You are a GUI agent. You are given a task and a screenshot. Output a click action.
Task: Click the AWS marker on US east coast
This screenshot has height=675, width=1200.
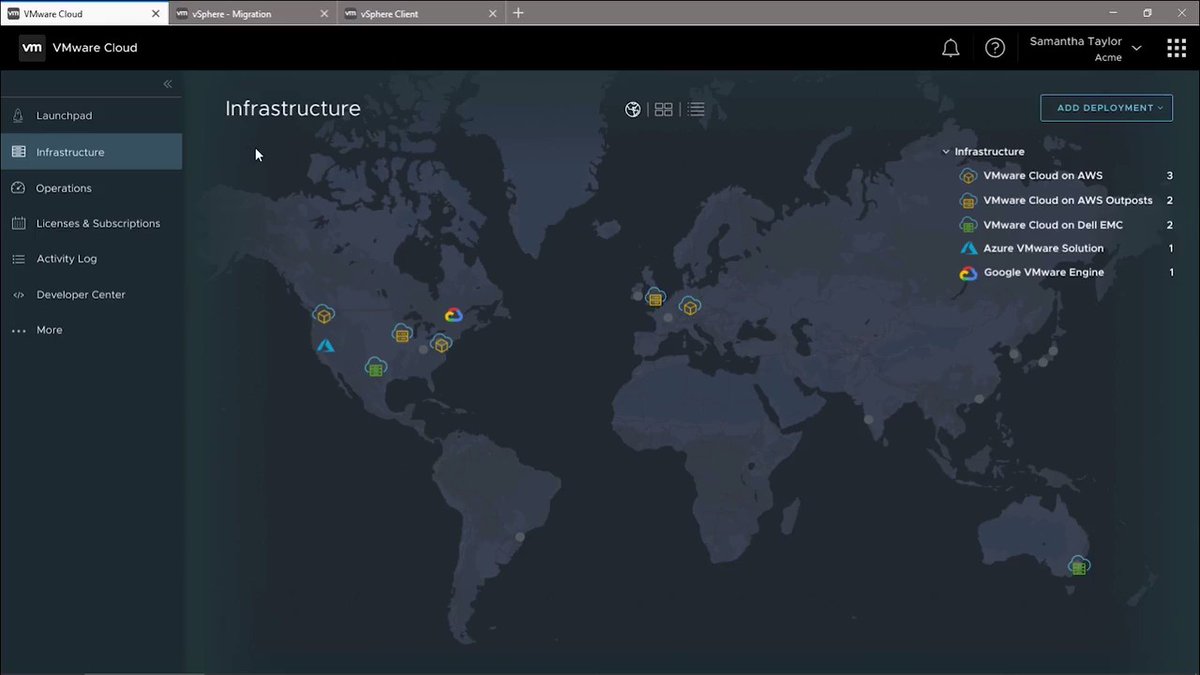point(440,344)
